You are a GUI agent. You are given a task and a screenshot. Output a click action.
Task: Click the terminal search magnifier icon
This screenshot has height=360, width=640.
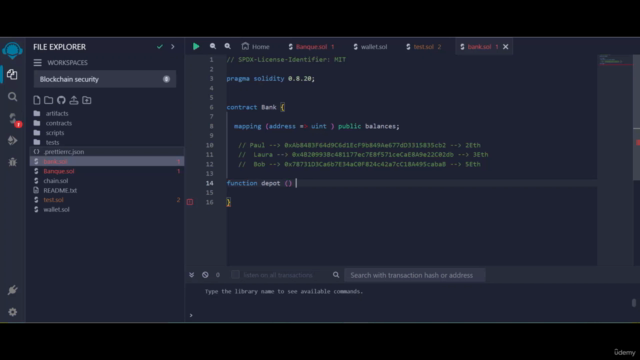336,275
